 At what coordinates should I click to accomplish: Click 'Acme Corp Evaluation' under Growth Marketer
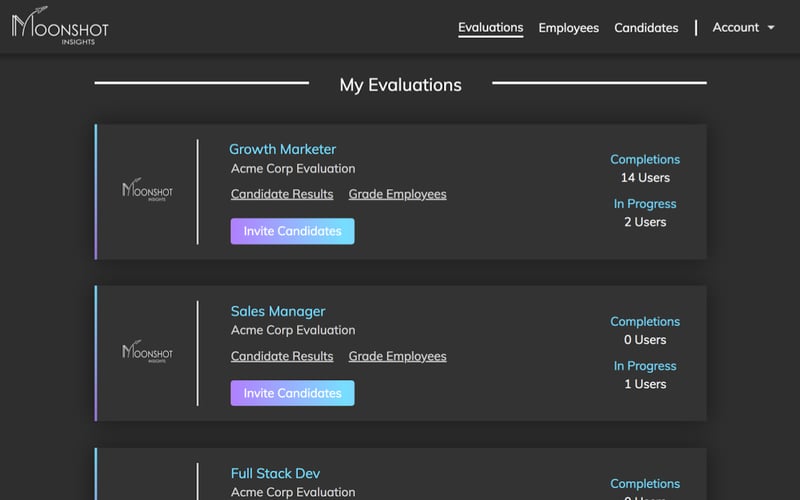pos(293,169)
